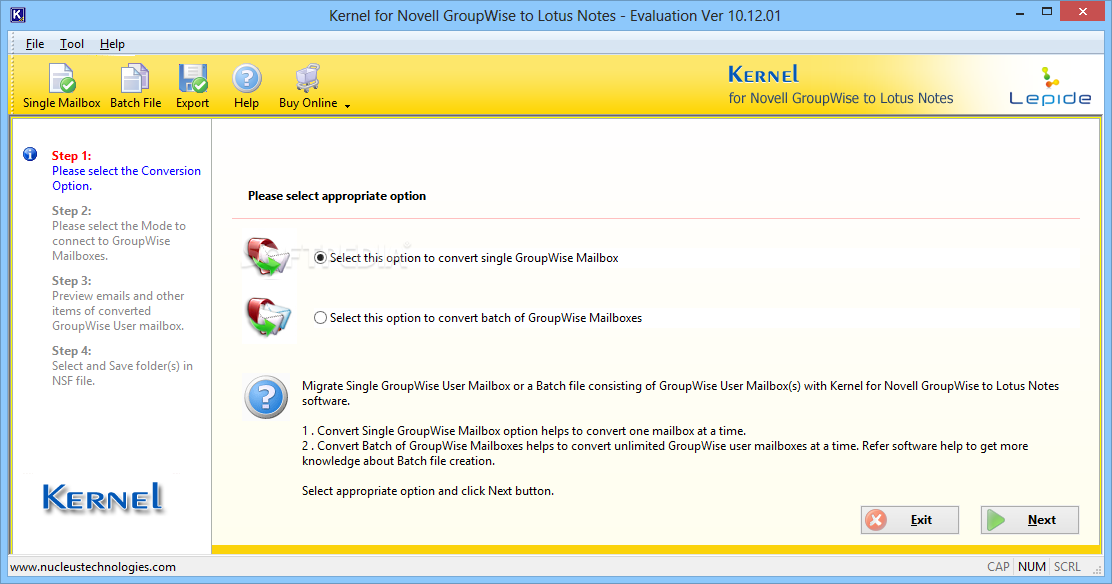Click Step 1 heading in sidebar
Image resolution: width=1112 pixels, height=584 pixels.
pyautogui.click(x=72, y=155)
